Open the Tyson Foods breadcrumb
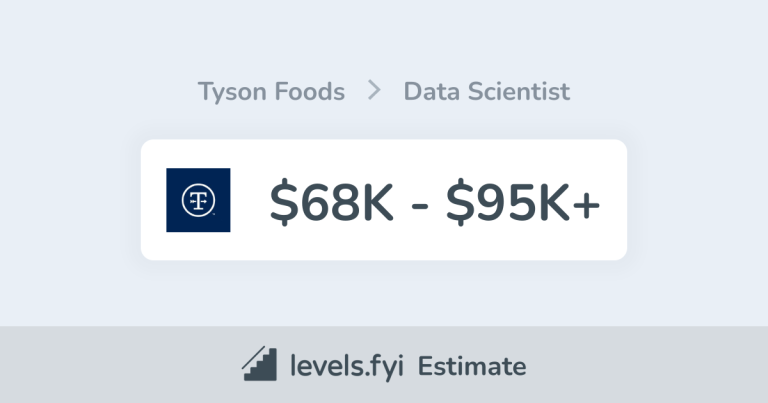The width and height of the screenshot is (768, 403). click(271, 92)
